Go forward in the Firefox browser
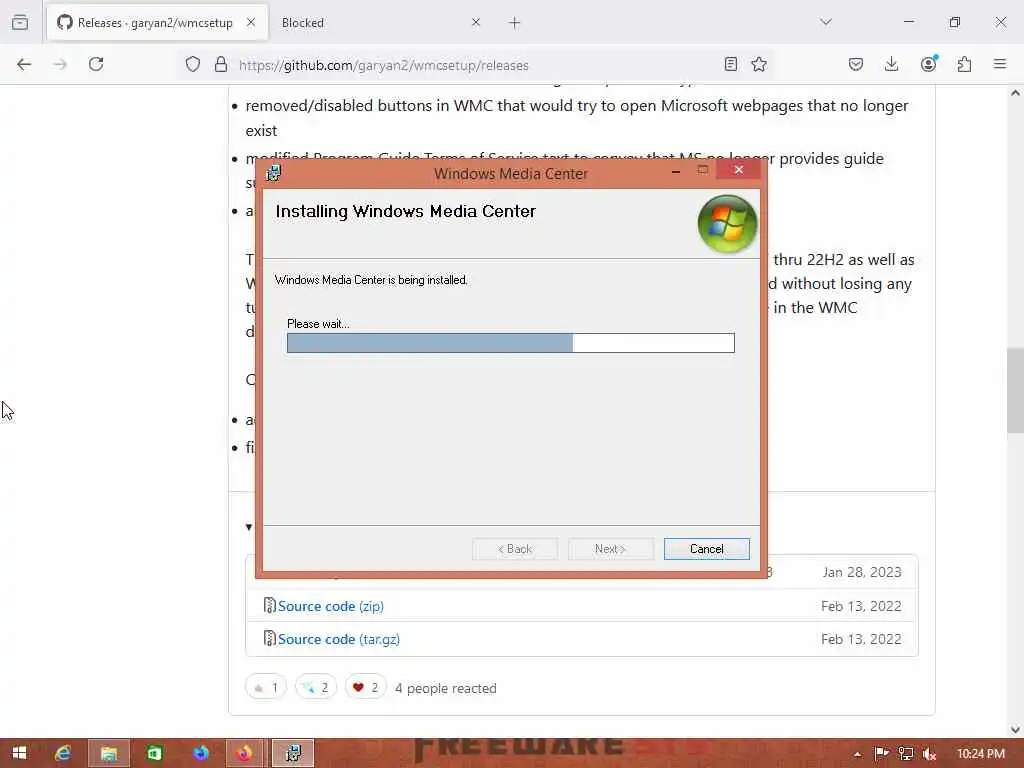The height and width of the screenshot is (768, 1024). pos(60,64)
